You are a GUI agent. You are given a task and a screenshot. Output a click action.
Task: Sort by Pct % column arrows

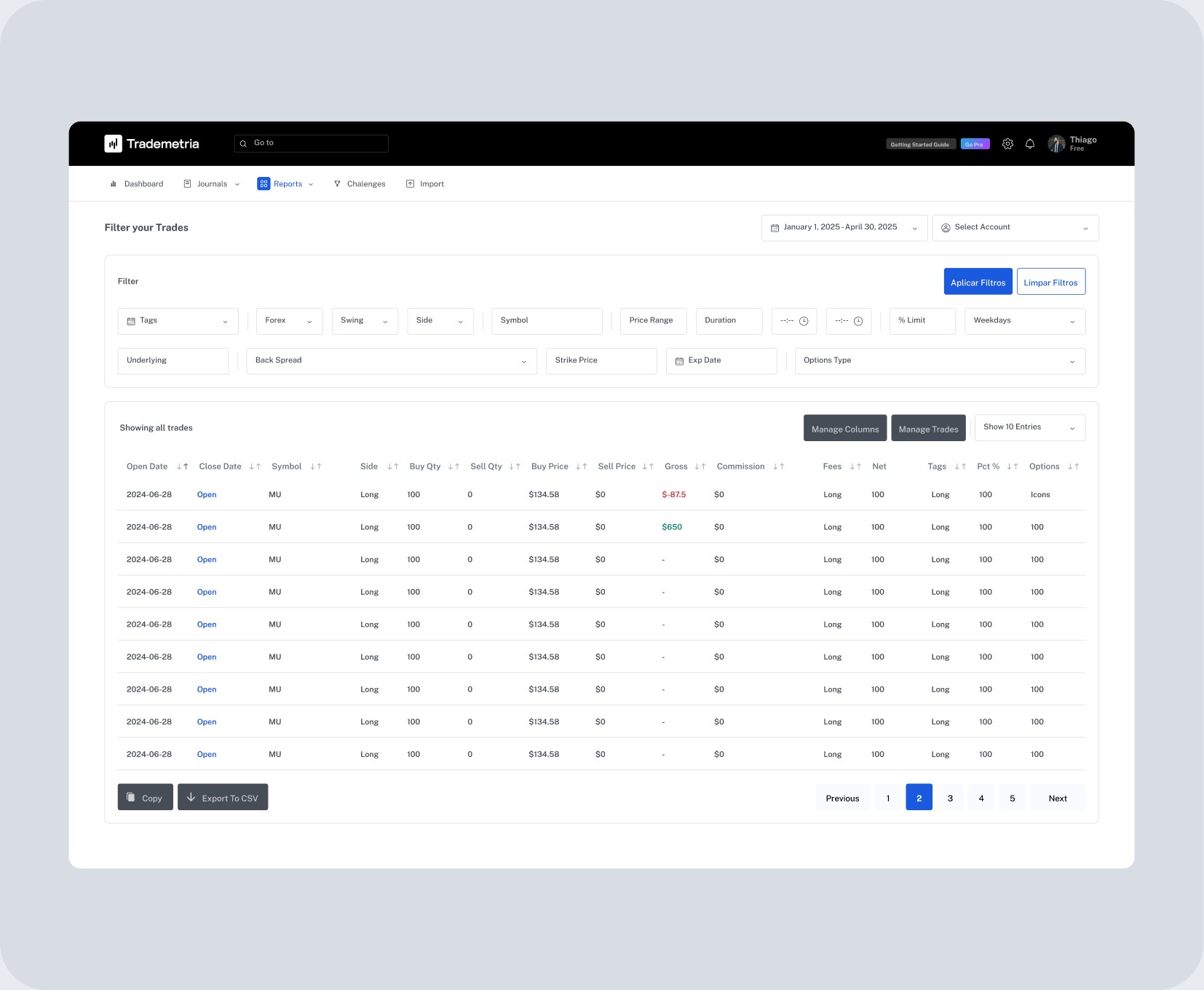click(1013, 467)
